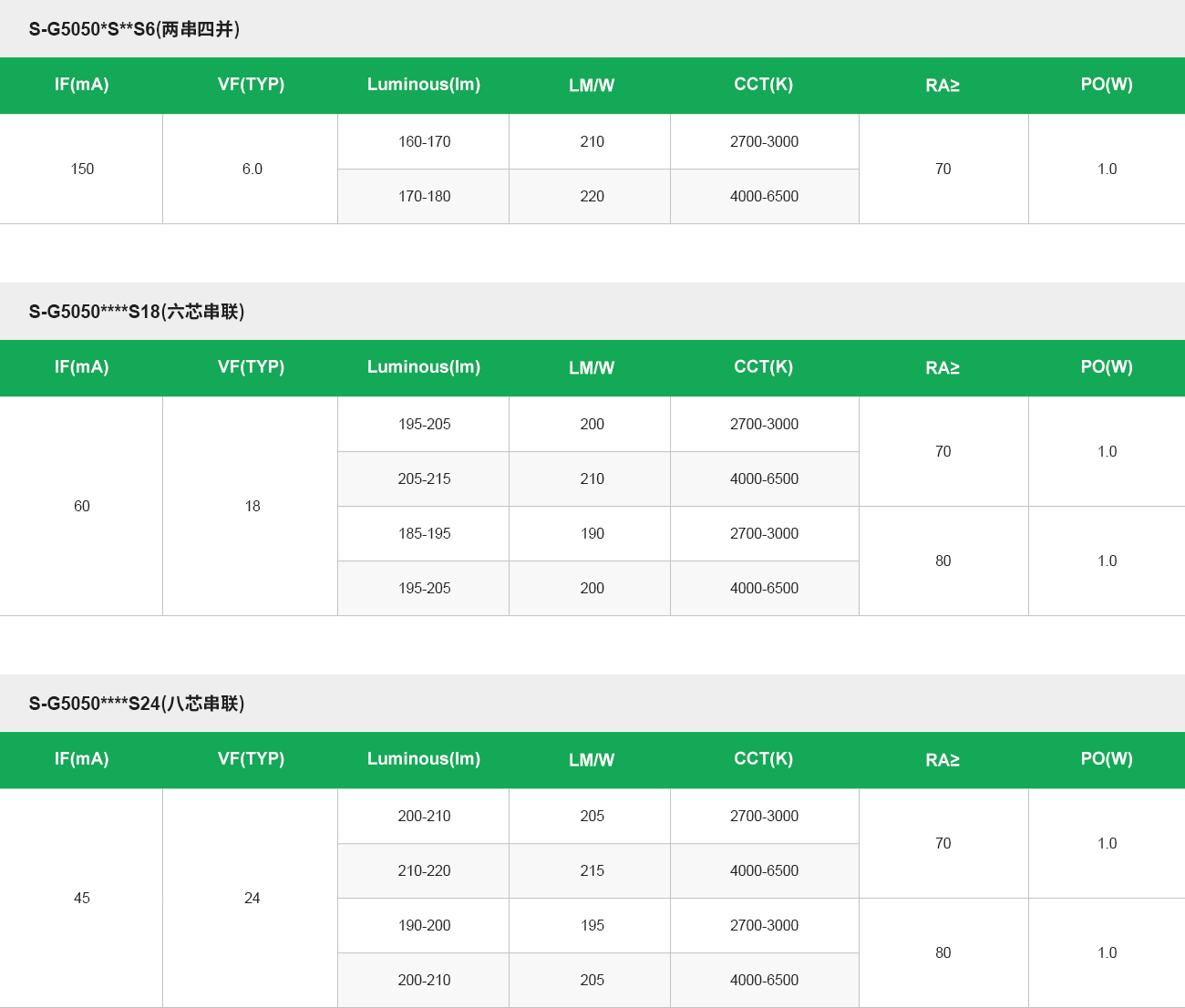
Task: Select the 215 LM/W cell
Action: (x=592, y=870)
